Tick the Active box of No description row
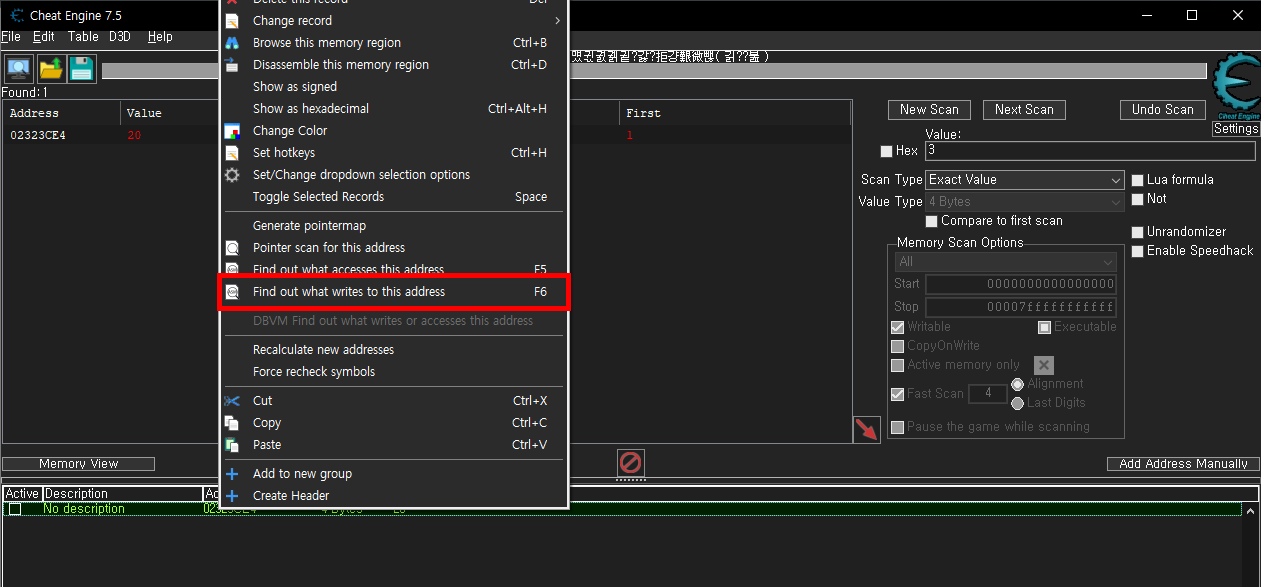Viewport: 1261px width, 587px height. (x=15, y=509)
